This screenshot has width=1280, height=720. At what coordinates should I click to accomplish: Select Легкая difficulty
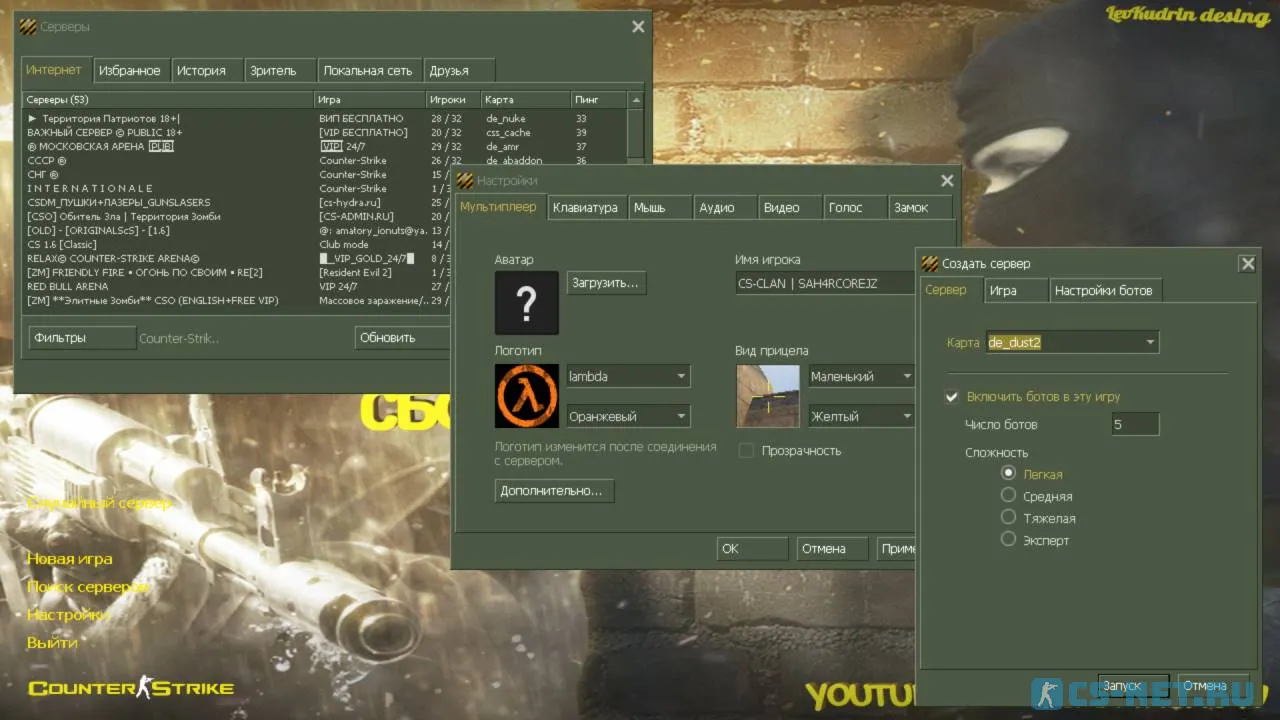[x=1008, y=473]
